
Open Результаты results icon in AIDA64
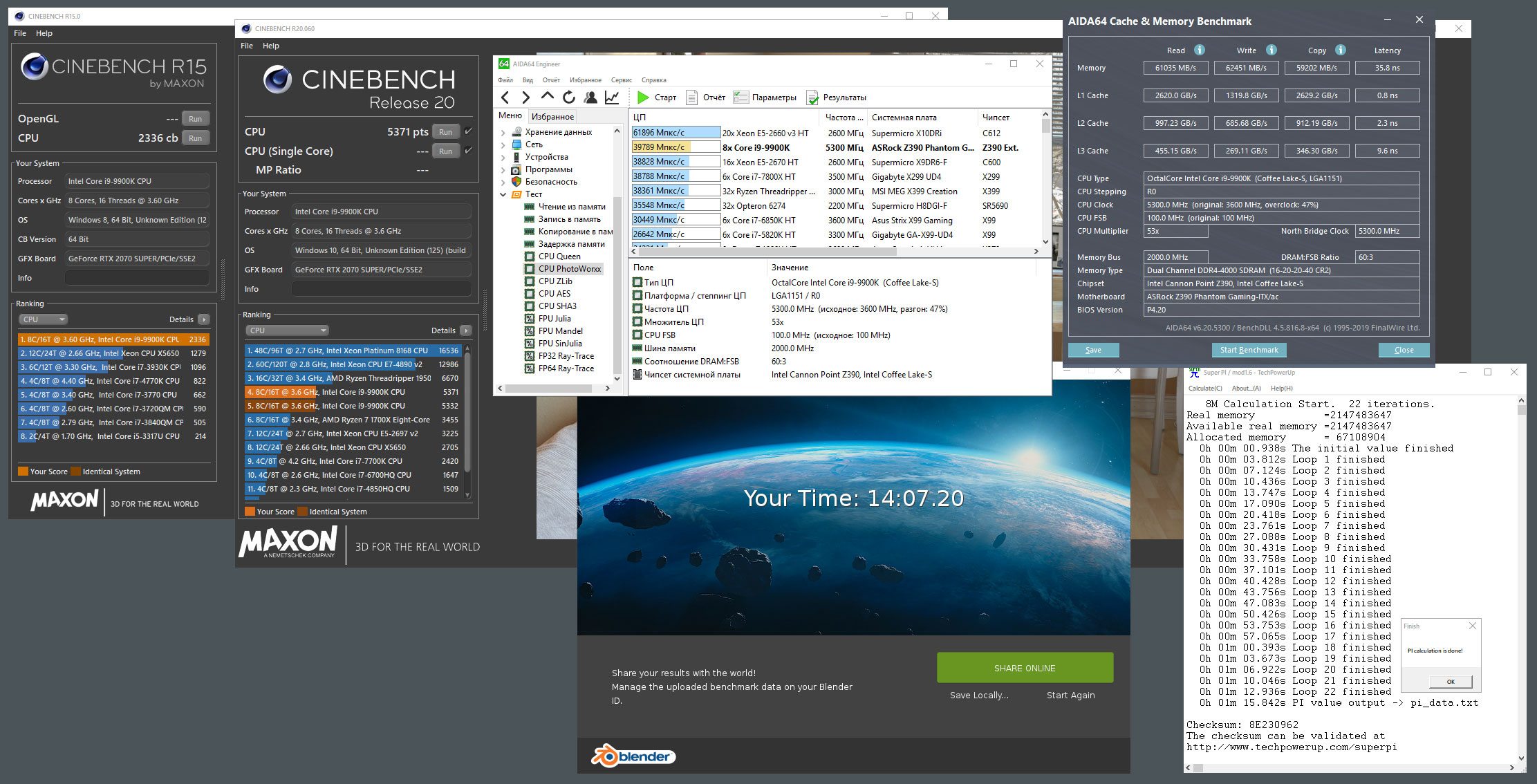pyautogui.click(x=812, y=97)
